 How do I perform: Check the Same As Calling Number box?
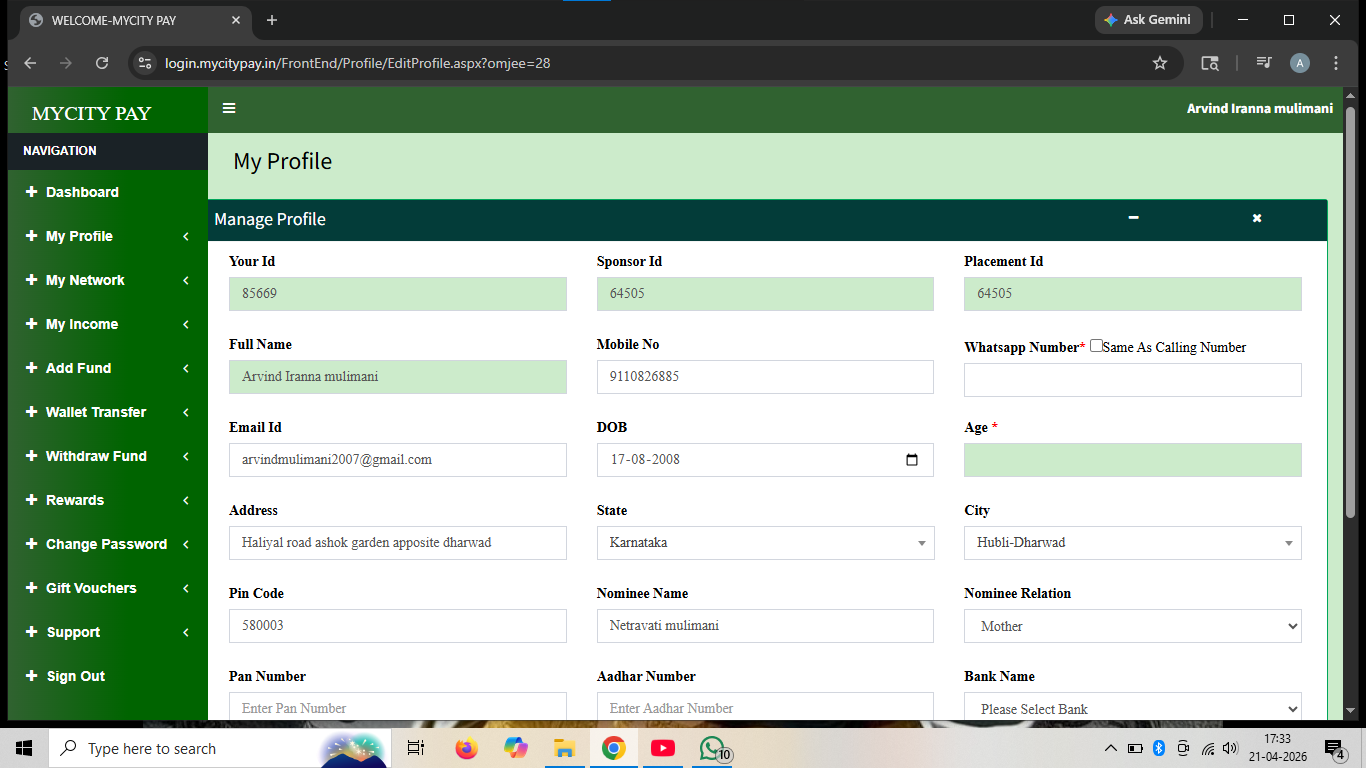click(x=1096, y=346)
